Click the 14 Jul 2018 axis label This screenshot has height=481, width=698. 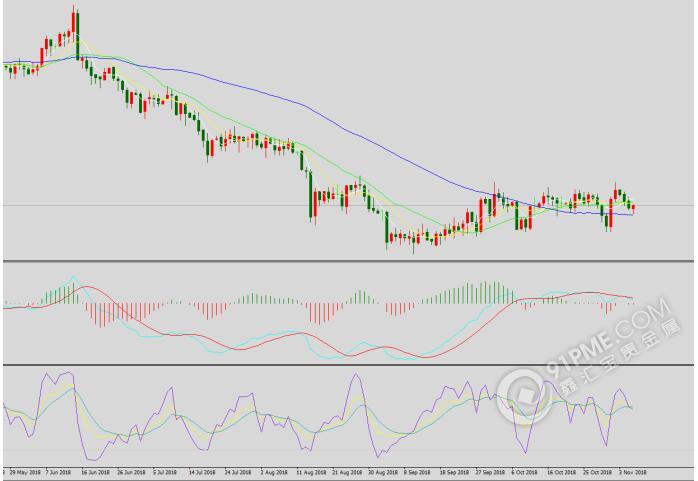coord(238,471)
